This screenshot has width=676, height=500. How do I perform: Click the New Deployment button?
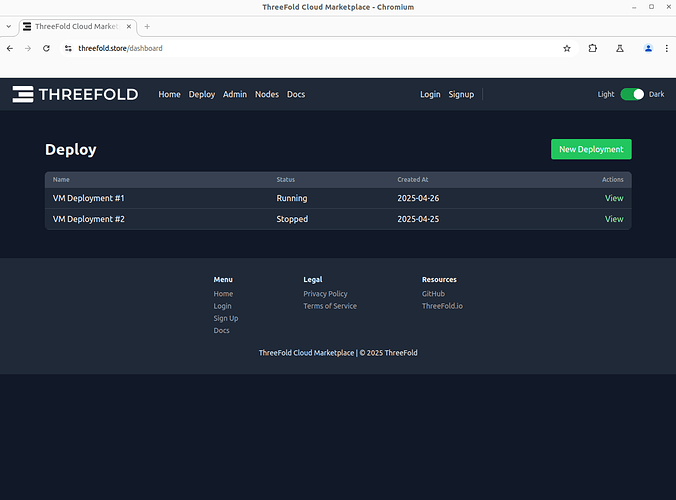(591, 149)
